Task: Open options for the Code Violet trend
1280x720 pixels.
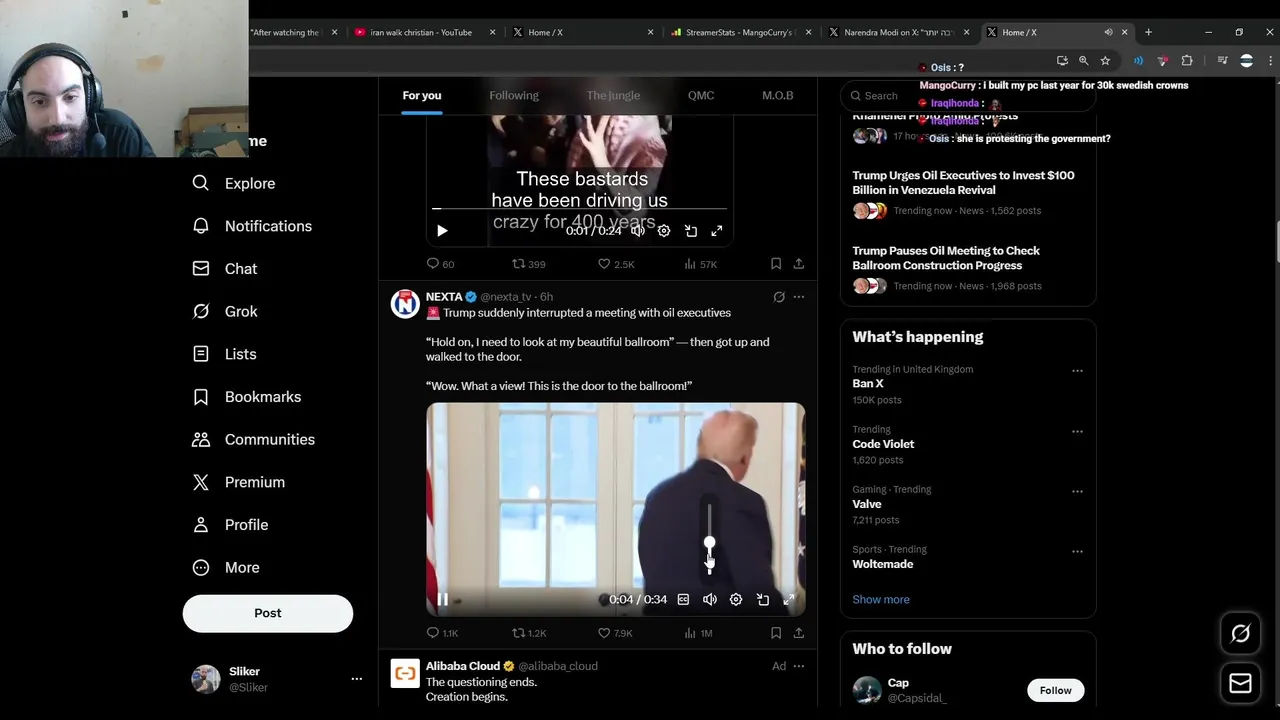Action: (1077, 431)
